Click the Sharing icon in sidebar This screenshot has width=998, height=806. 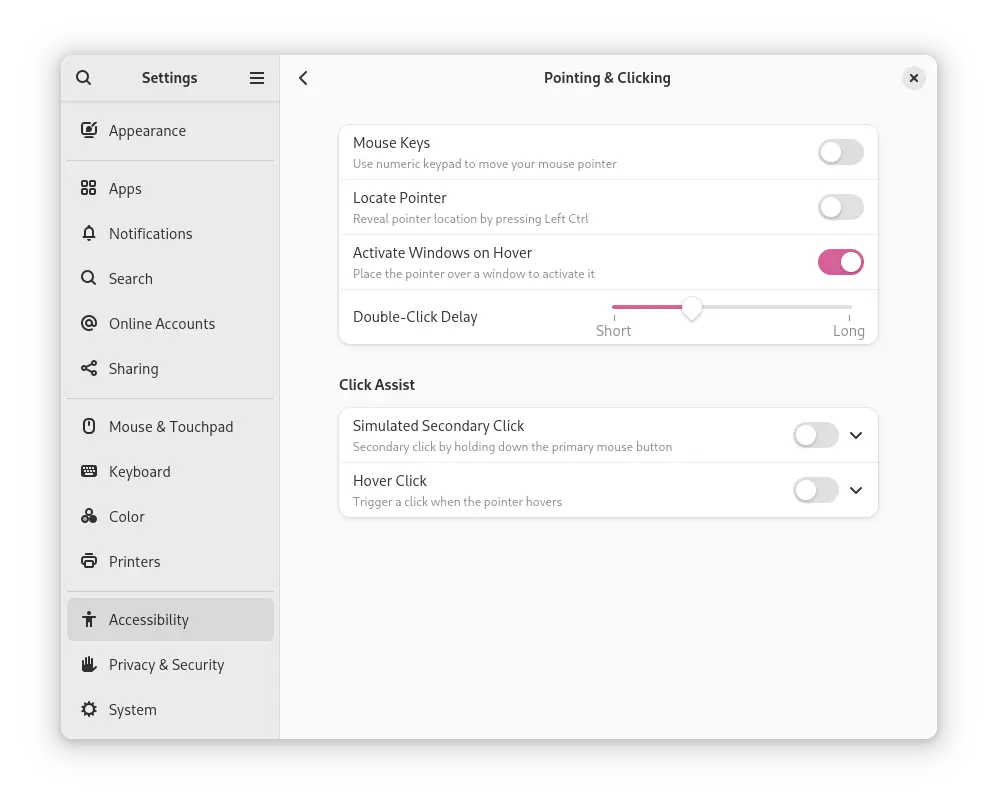pyautogui.click(x=89, y=369)
